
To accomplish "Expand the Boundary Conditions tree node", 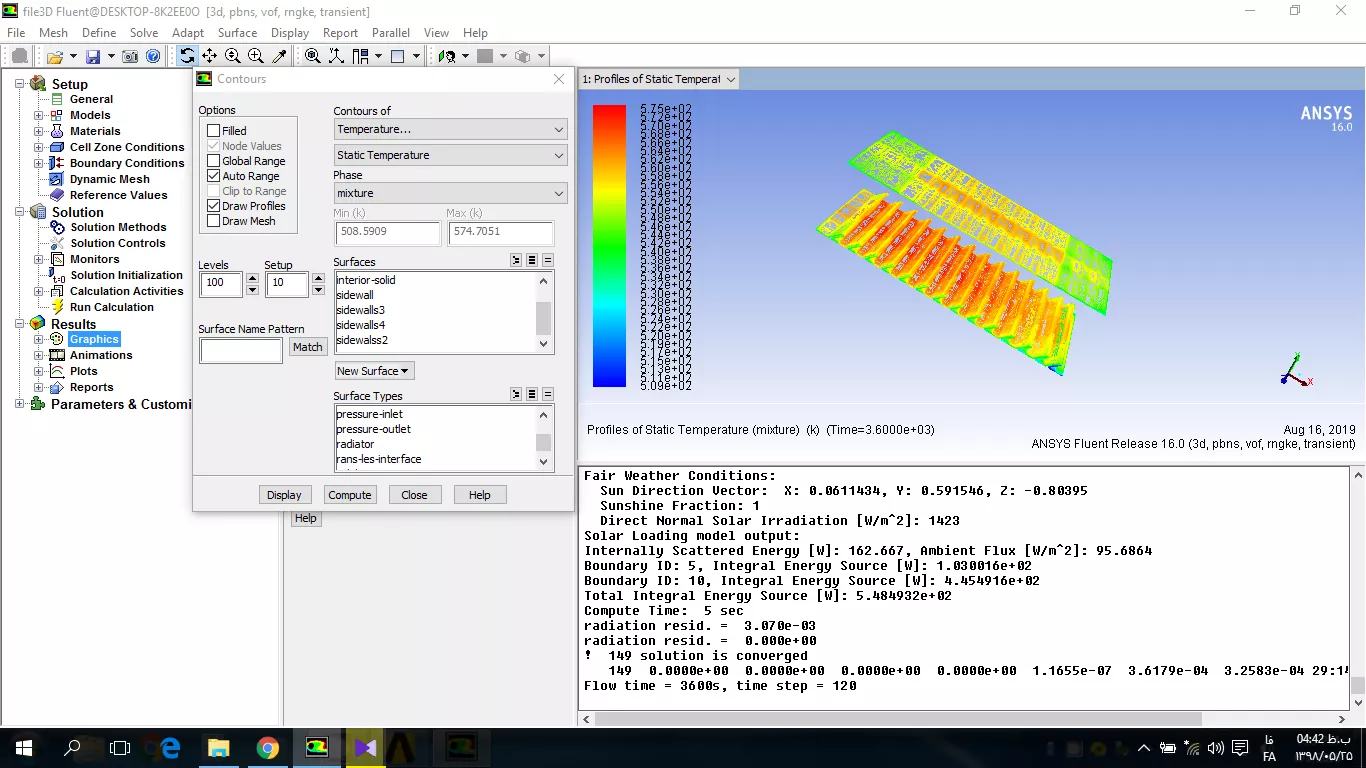I will (x=39, y=163).
